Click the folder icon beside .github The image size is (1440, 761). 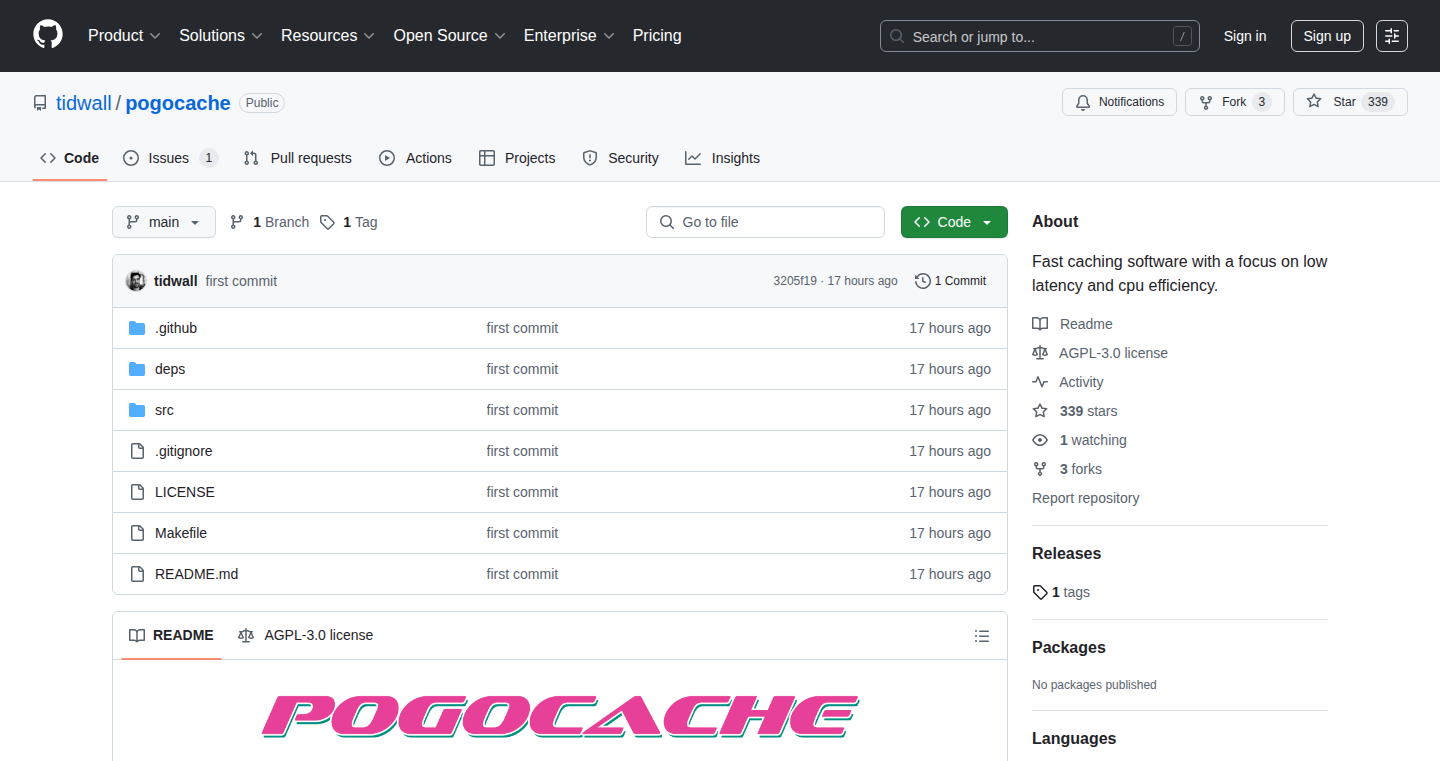[137, 328]
